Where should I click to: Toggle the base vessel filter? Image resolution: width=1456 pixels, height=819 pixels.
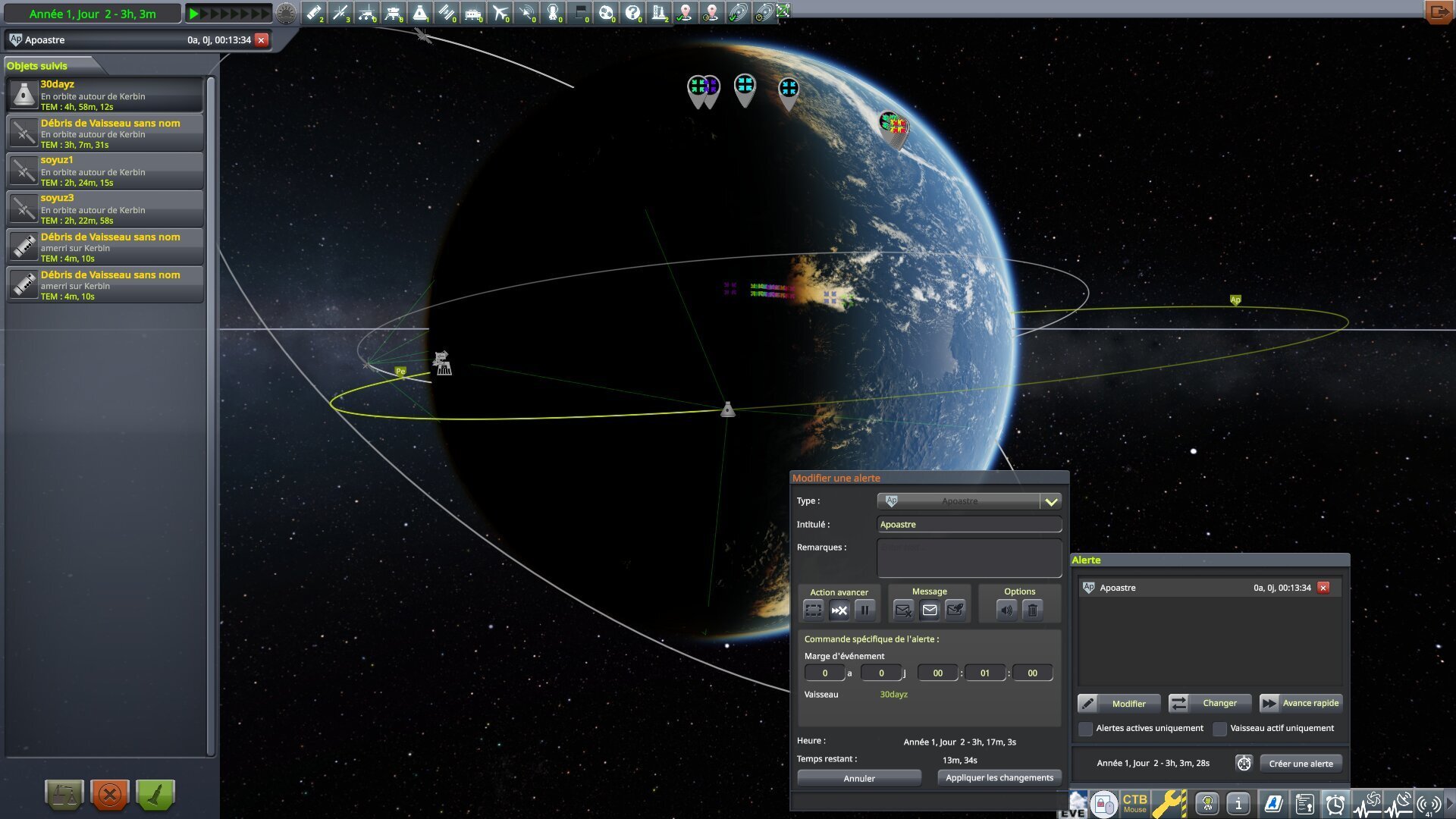[x=473, y=13]
